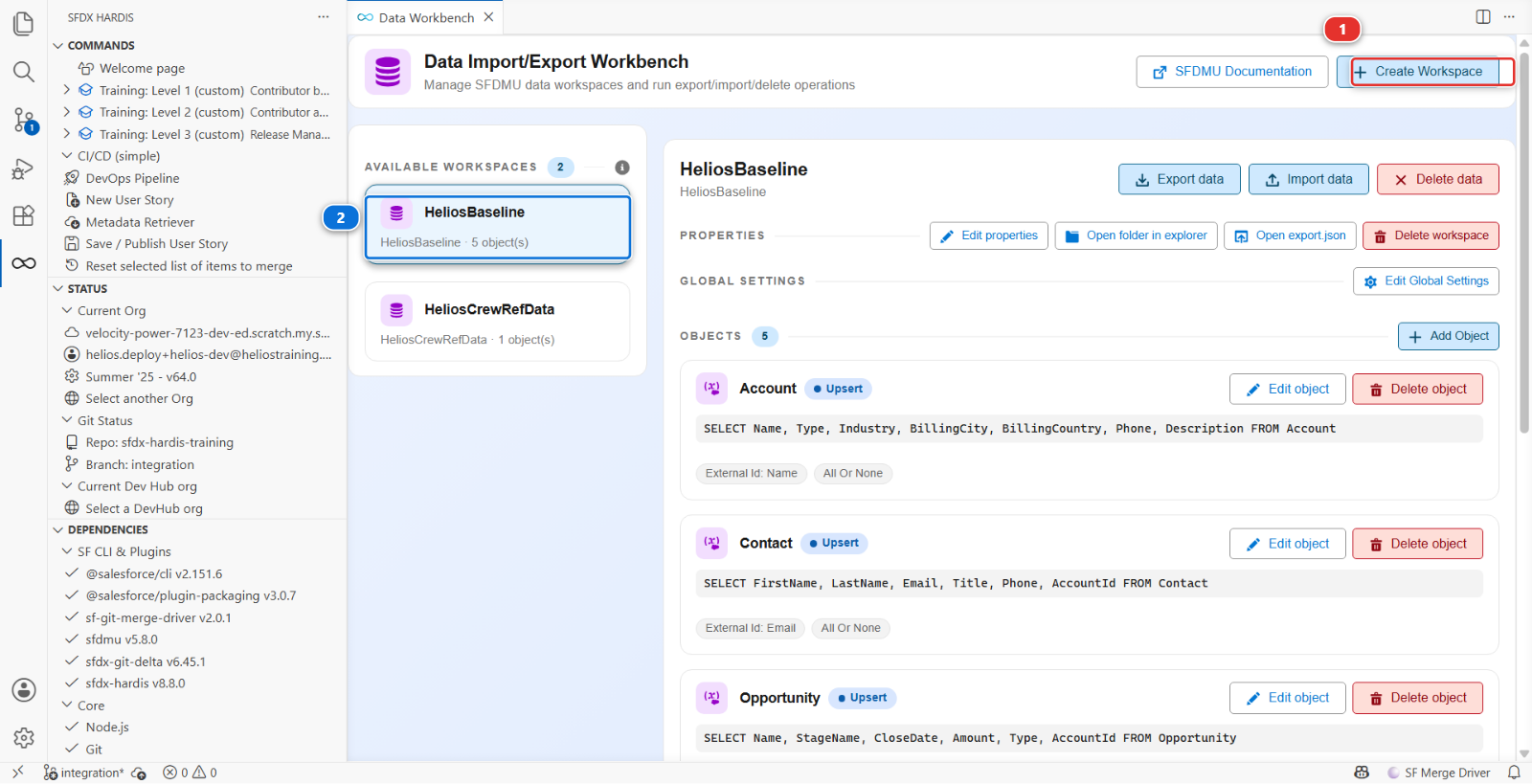Click Open export.json button
Image resolution: width=1532 pixels, height=784 pixels.
pyautogui.click(x=1291, y=235)
